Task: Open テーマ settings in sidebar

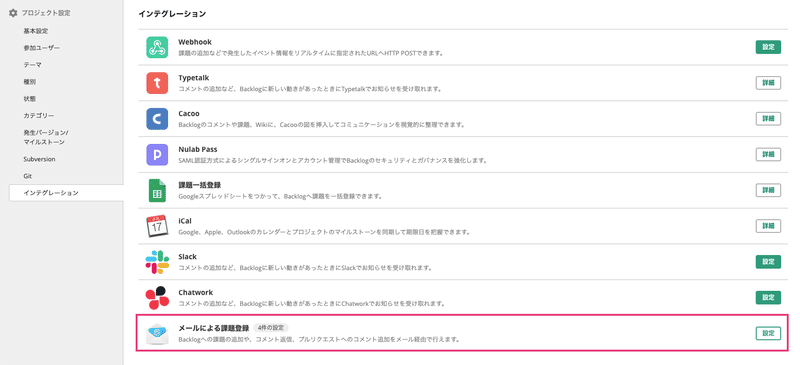Action: (x=33, y=65)
